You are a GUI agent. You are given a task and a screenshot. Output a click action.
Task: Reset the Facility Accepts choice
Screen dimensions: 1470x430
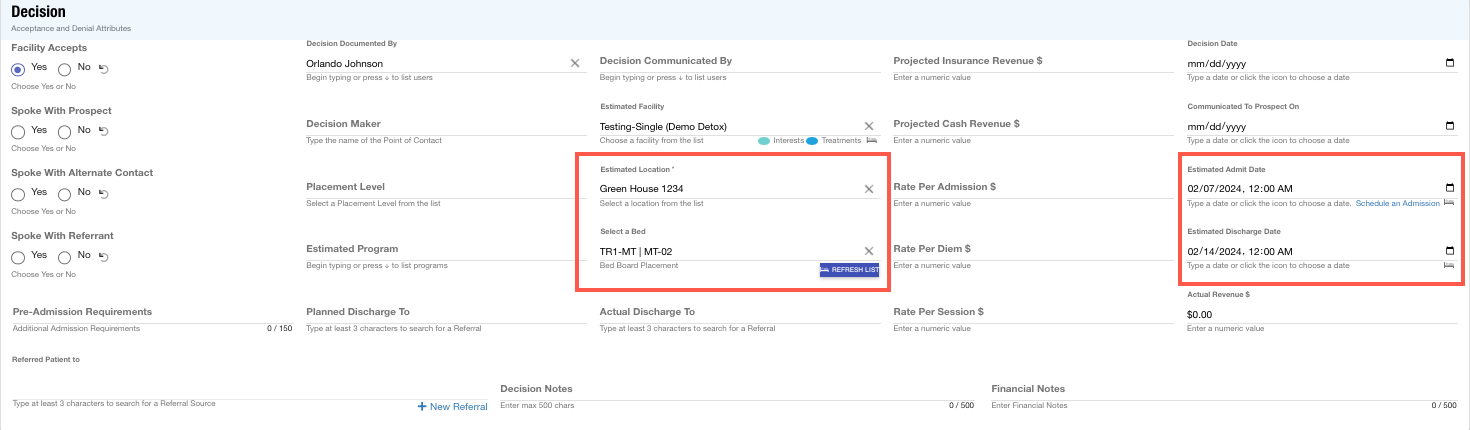click(x=103, y=69)
